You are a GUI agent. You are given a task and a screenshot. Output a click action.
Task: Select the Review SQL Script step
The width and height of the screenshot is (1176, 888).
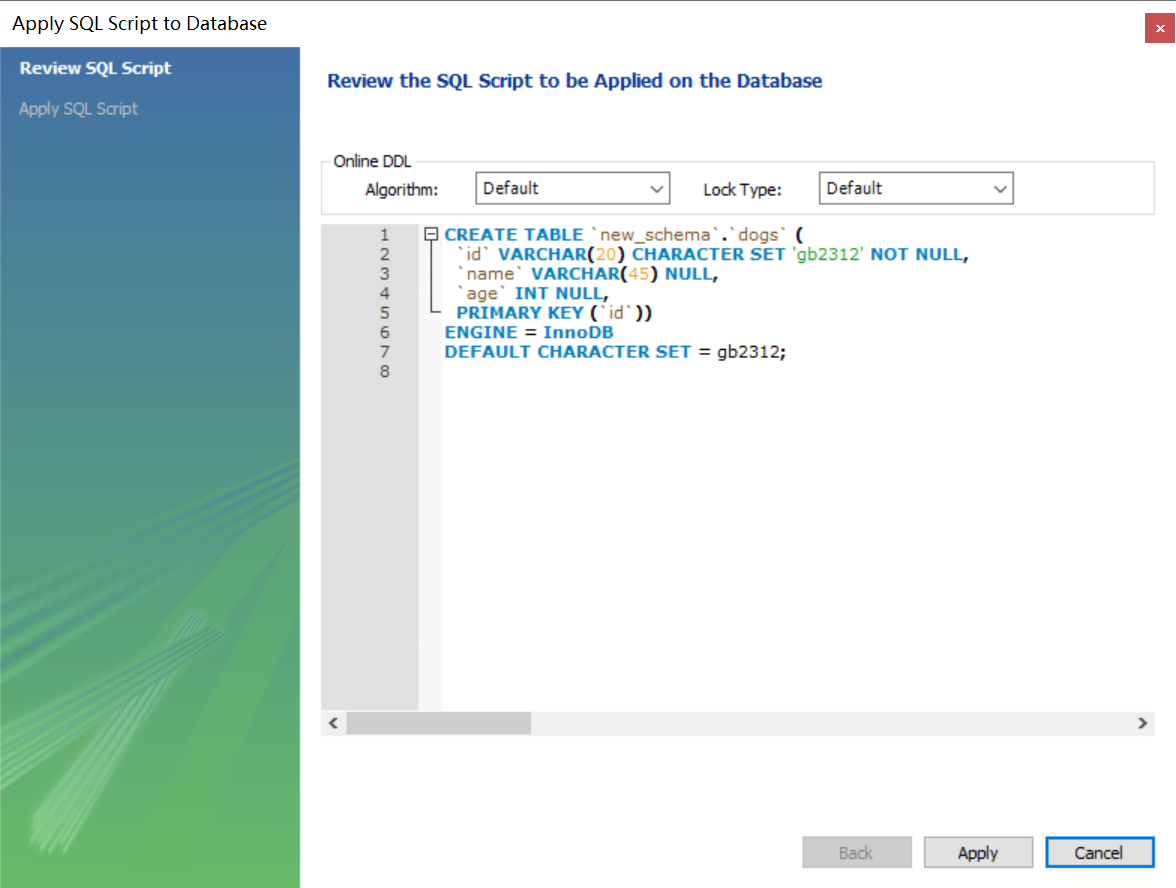[x=95, y=68]
